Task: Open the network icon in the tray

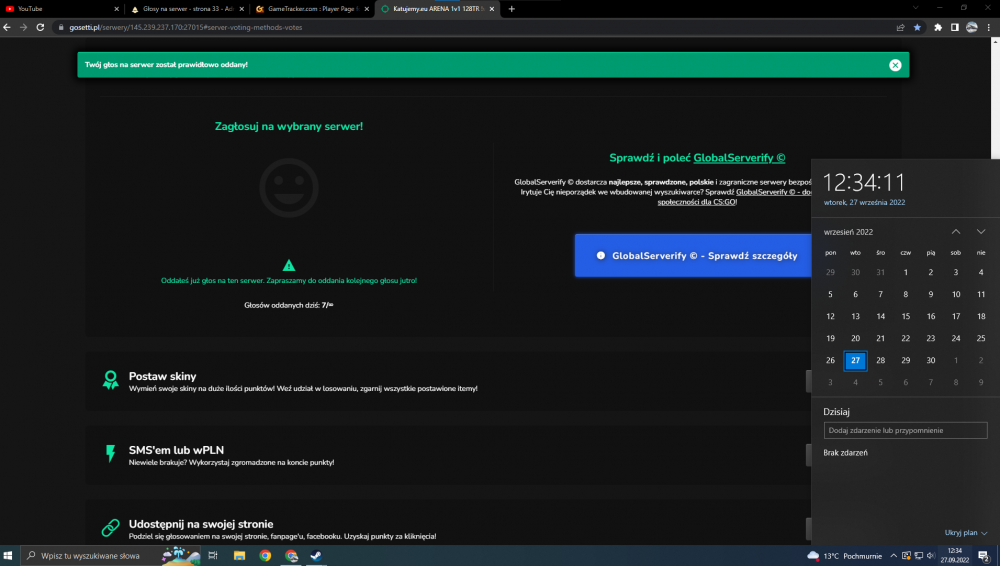Action: point(918,556)
